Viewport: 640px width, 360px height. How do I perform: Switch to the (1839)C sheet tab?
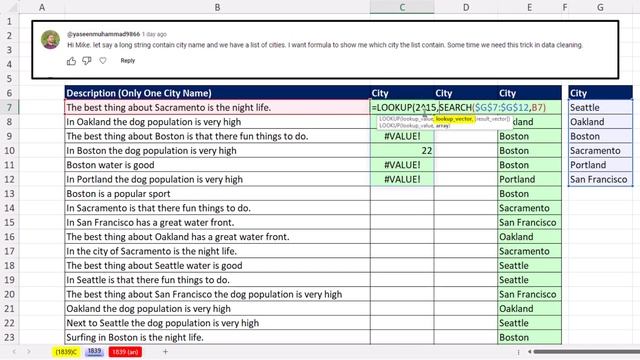(x=66, y=351)
